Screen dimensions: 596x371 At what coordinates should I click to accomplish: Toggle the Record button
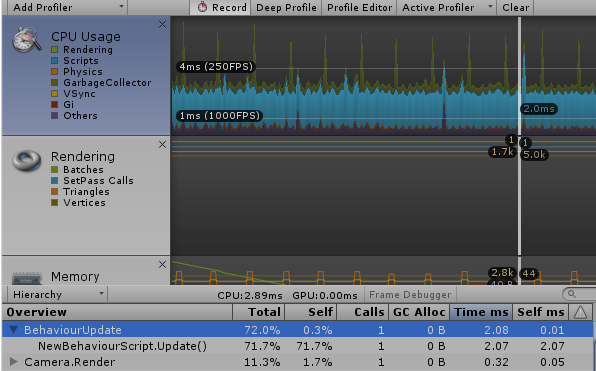pos(220,8)
